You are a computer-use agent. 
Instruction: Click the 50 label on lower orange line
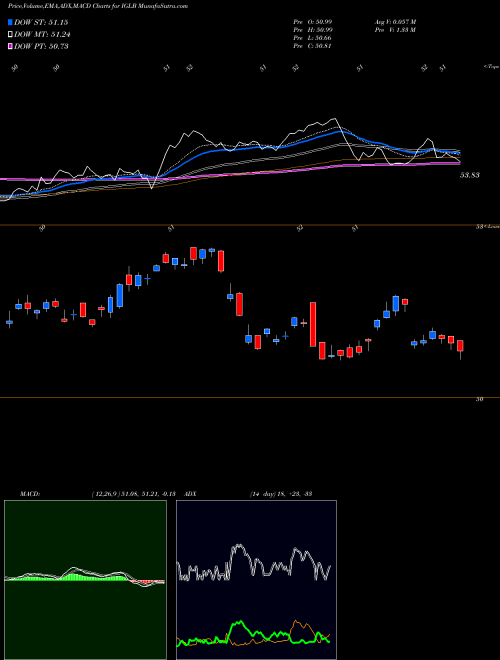coord(479,399)
